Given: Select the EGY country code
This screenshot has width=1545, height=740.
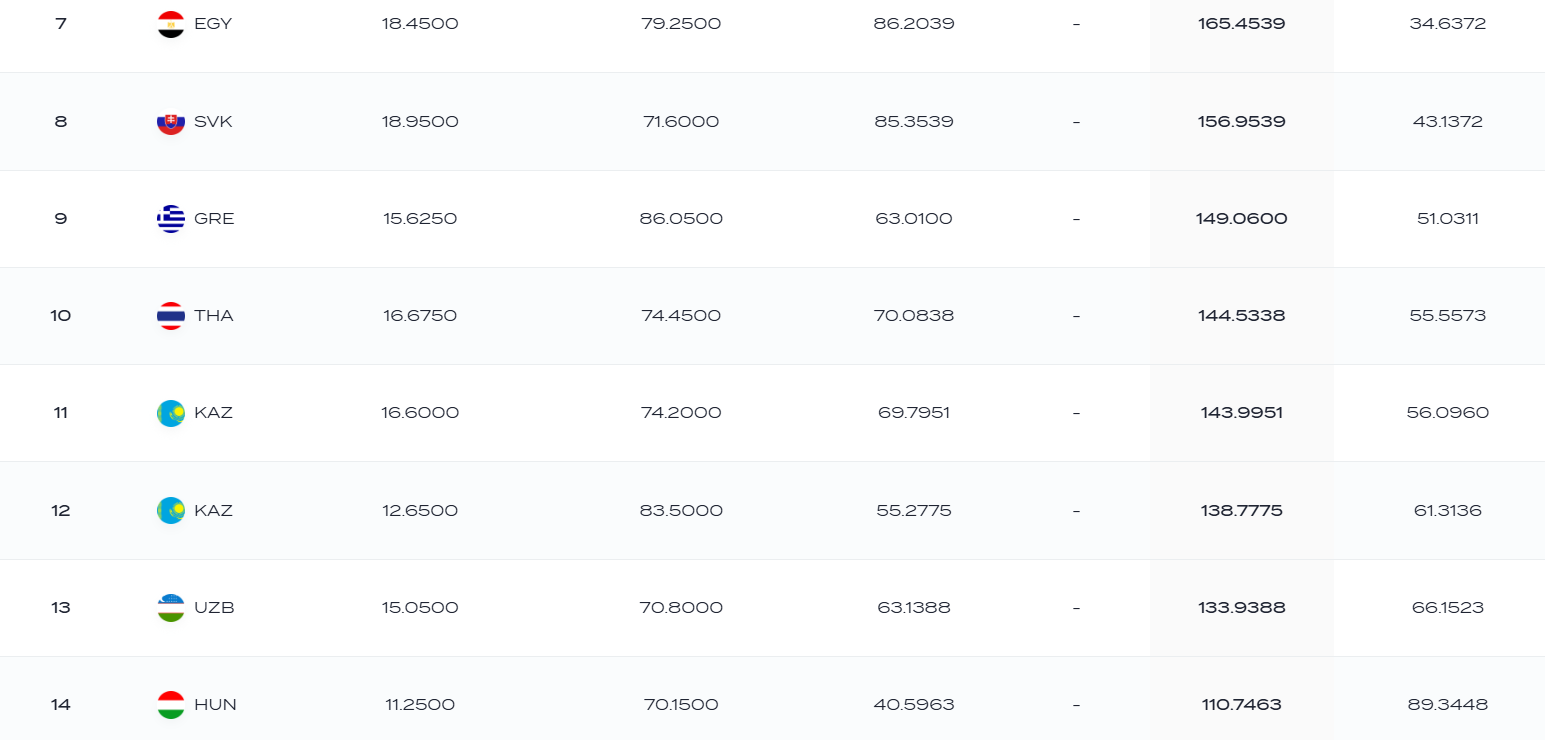Looking at the screenshot, I should click(213, 24).
